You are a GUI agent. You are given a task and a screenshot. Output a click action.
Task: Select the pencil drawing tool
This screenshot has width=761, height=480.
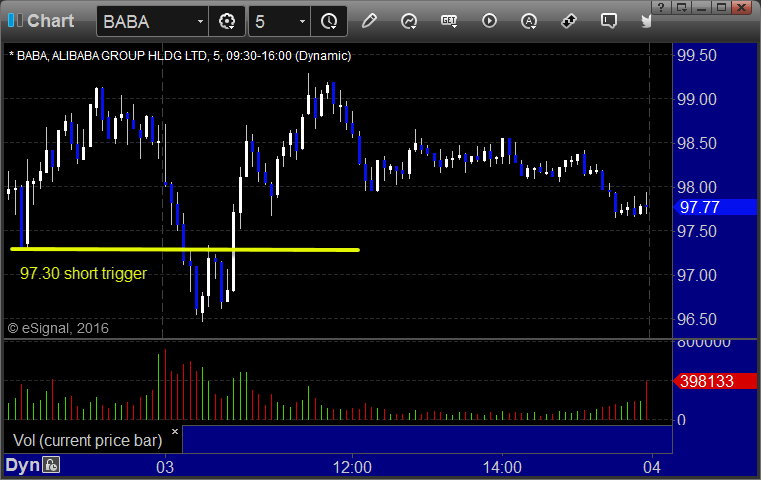point(369,21)
